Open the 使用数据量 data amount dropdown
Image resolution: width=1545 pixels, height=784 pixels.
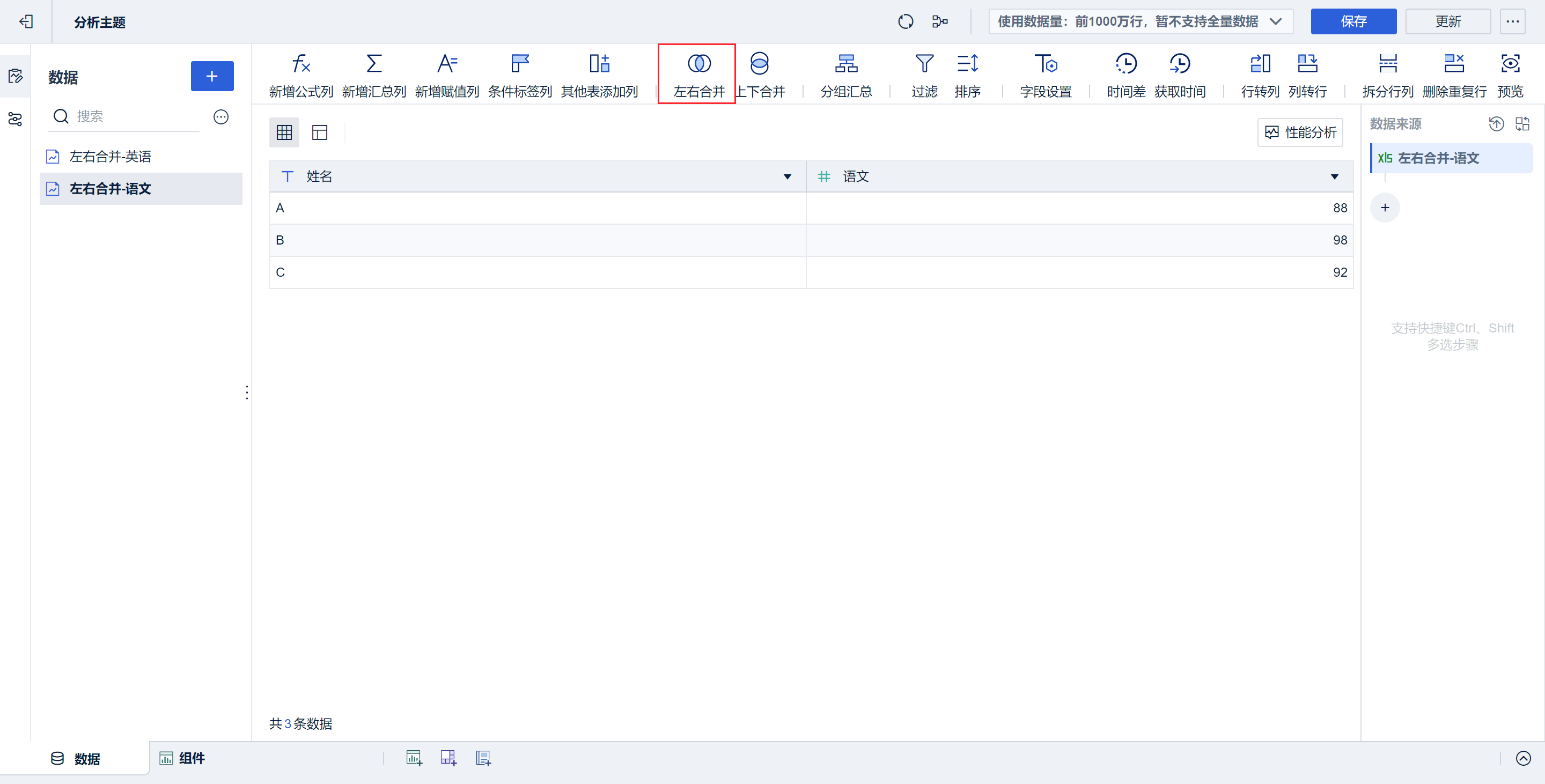point(1140,21)
